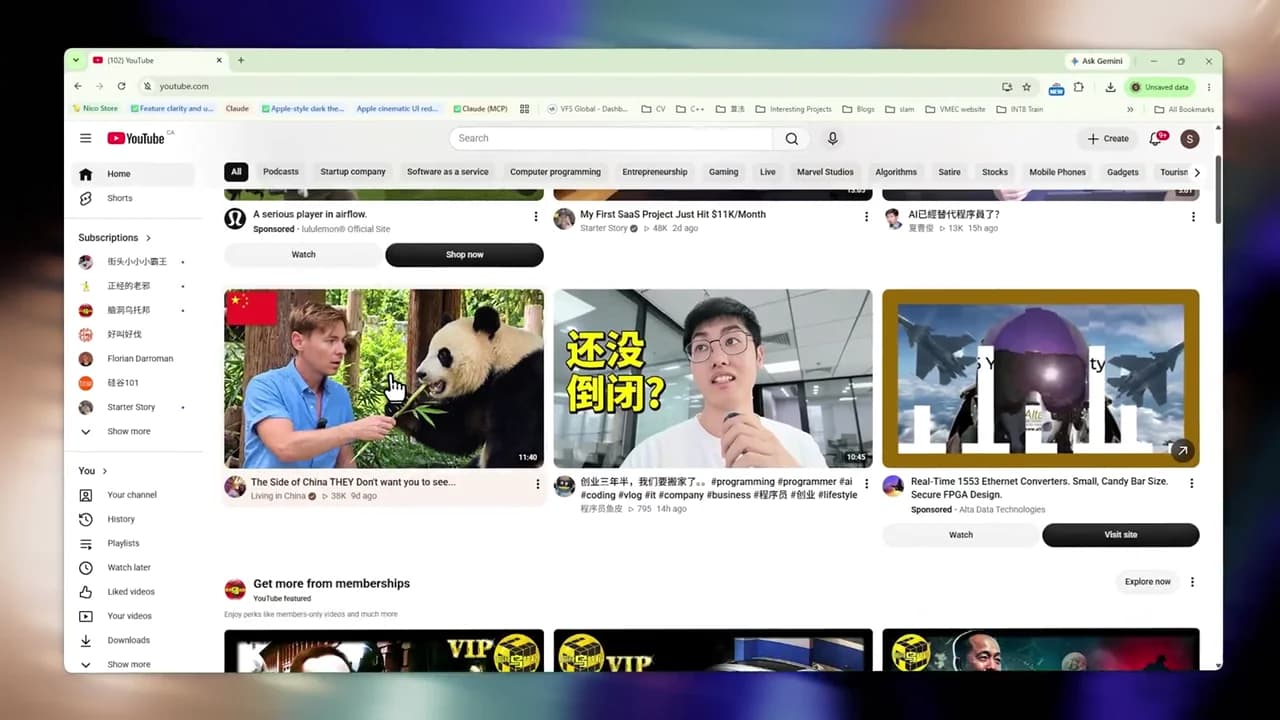
Task: Click Living in China channel avatar
Action: 235,487
